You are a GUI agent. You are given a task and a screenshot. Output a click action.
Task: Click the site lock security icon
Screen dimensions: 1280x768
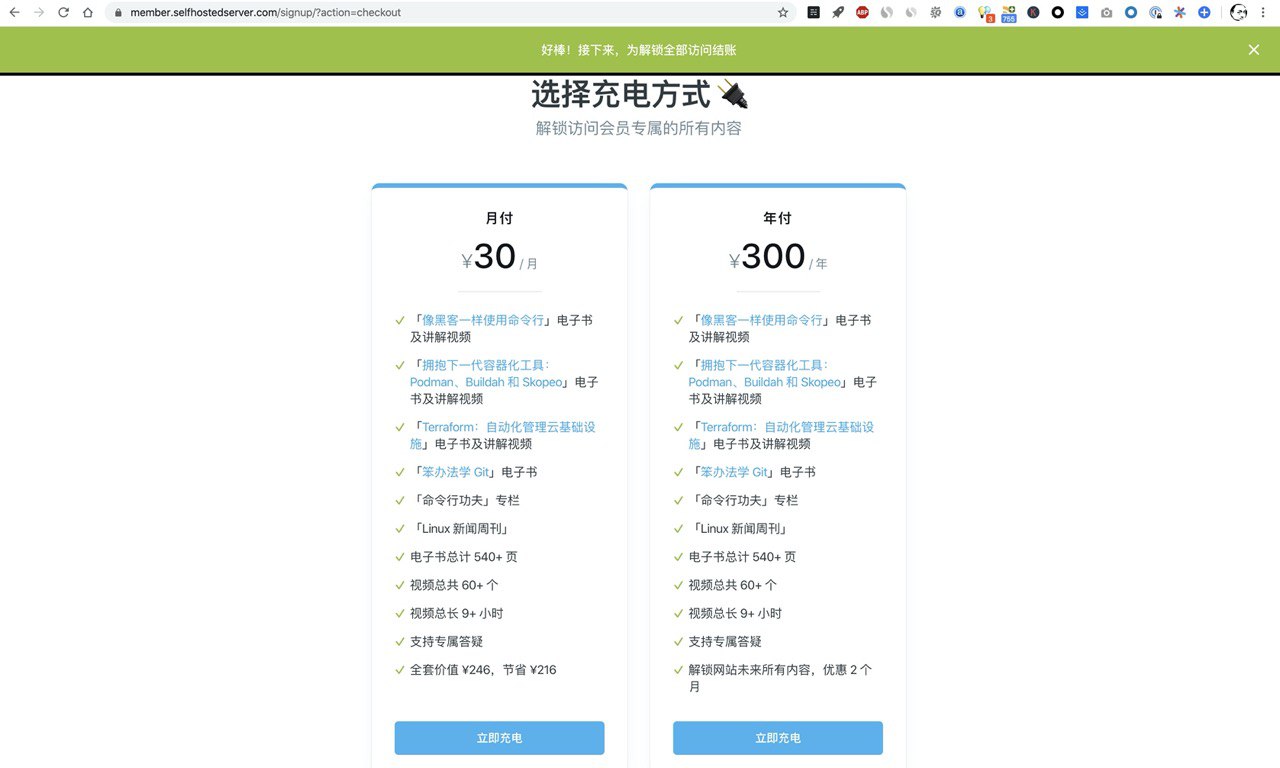(x=118, y=13)
